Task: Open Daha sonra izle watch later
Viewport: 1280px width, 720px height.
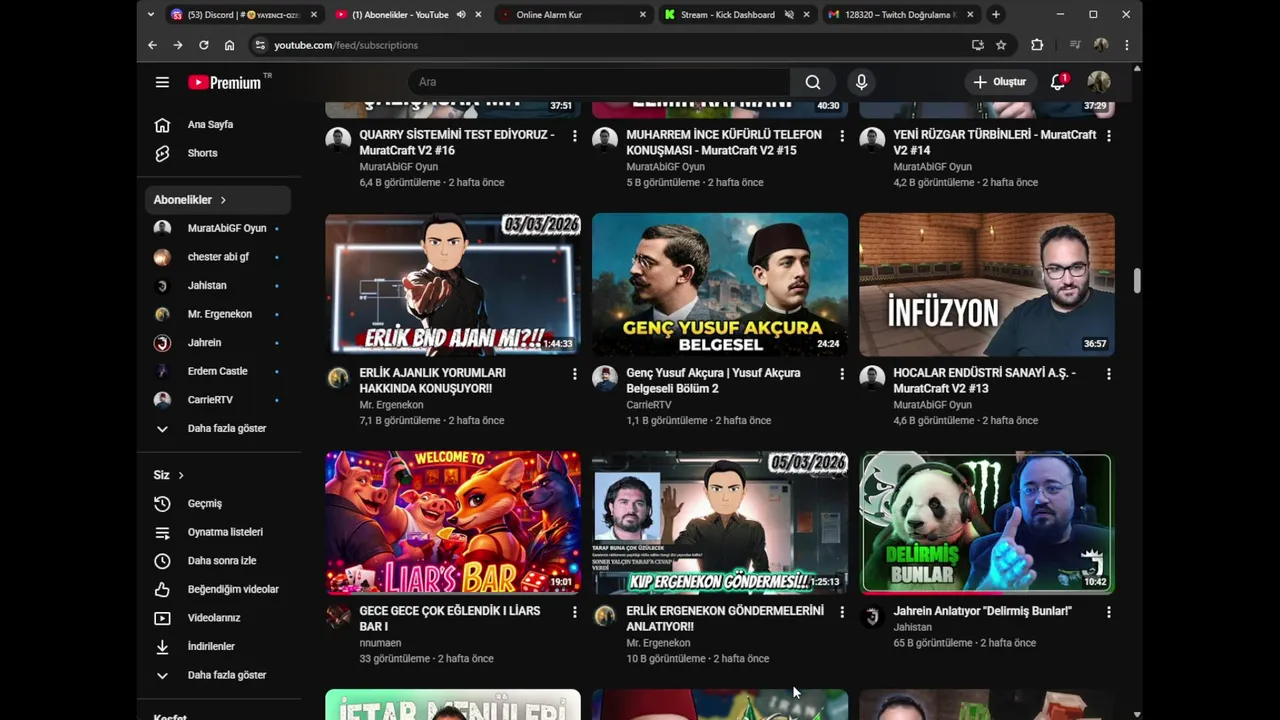Action: click(x=219, y=561)
